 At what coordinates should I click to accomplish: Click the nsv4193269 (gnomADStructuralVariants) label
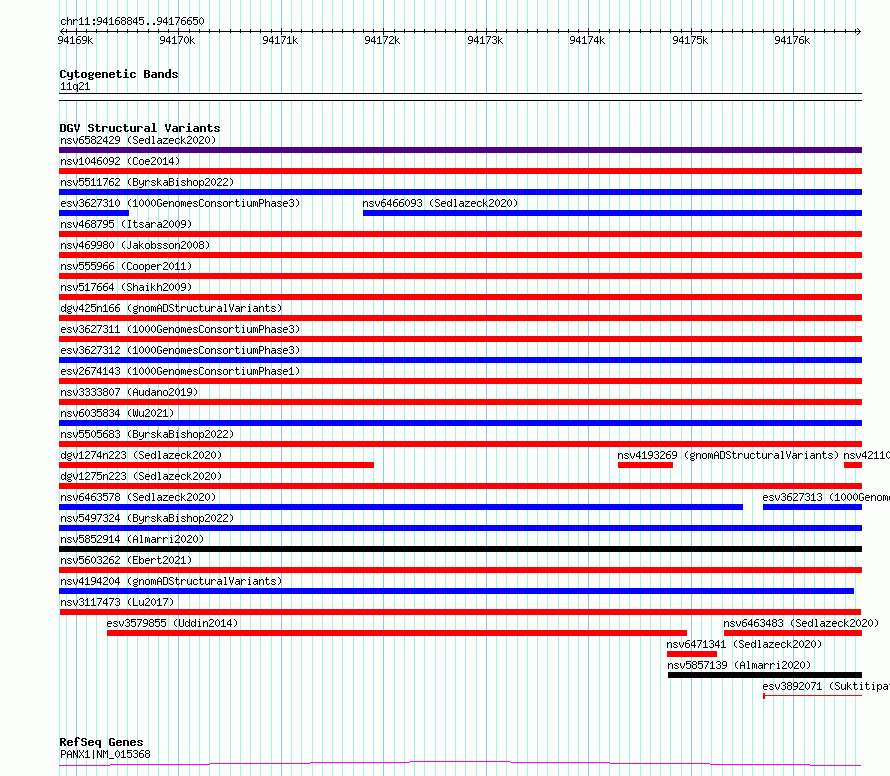(x=728, y=455)
